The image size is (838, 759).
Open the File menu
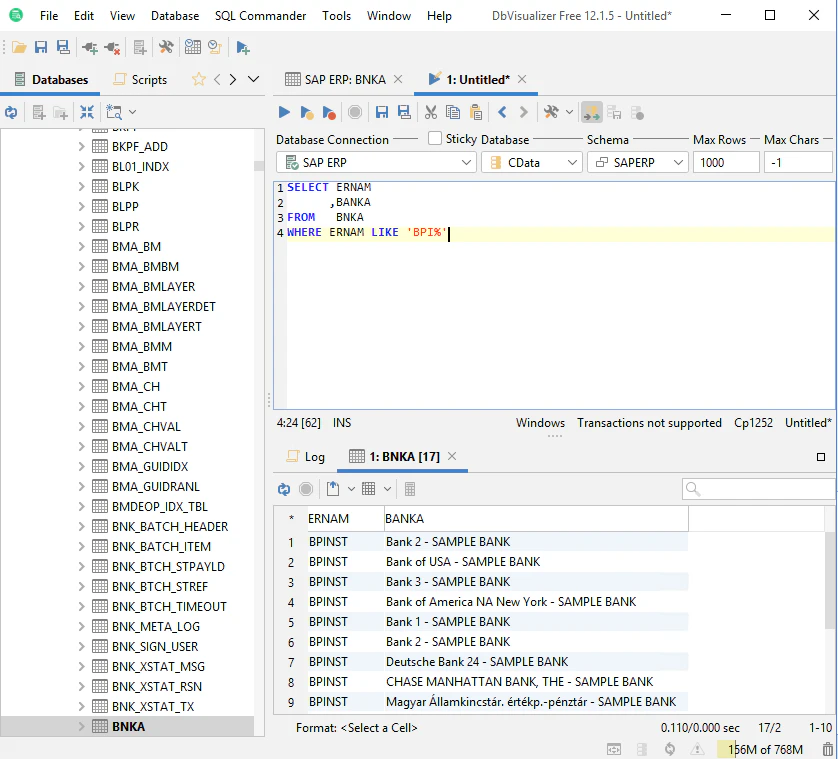(x=49, y=16)
